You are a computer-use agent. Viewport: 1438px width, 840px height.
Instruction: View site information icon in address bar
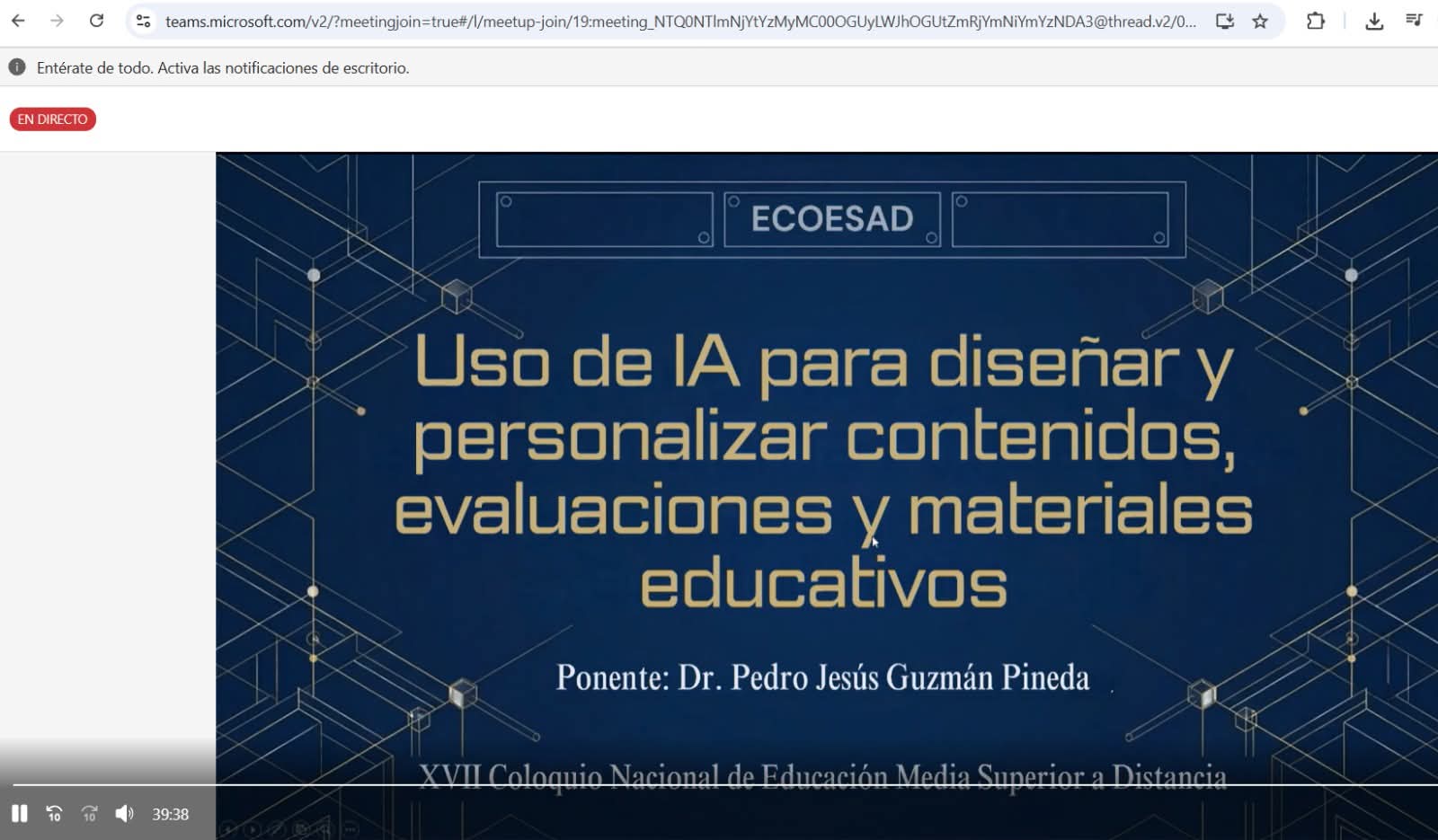pyautogui.click(x=143, y=21)
